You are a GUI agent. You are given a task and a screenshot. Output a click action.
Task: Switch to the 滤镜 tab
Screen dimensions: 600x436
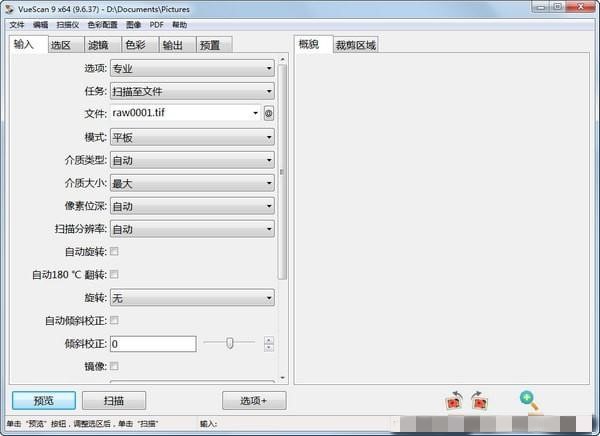click(x=103, y=45)
